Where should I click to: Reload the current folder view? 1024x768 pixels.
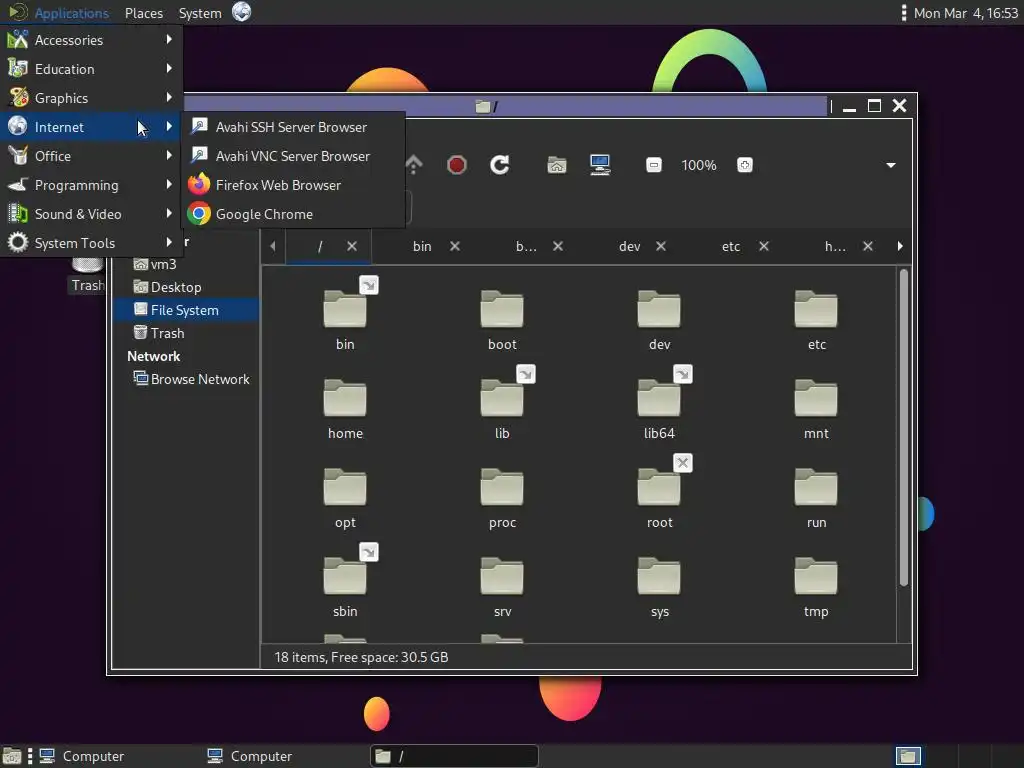click(x=500, y=165)
